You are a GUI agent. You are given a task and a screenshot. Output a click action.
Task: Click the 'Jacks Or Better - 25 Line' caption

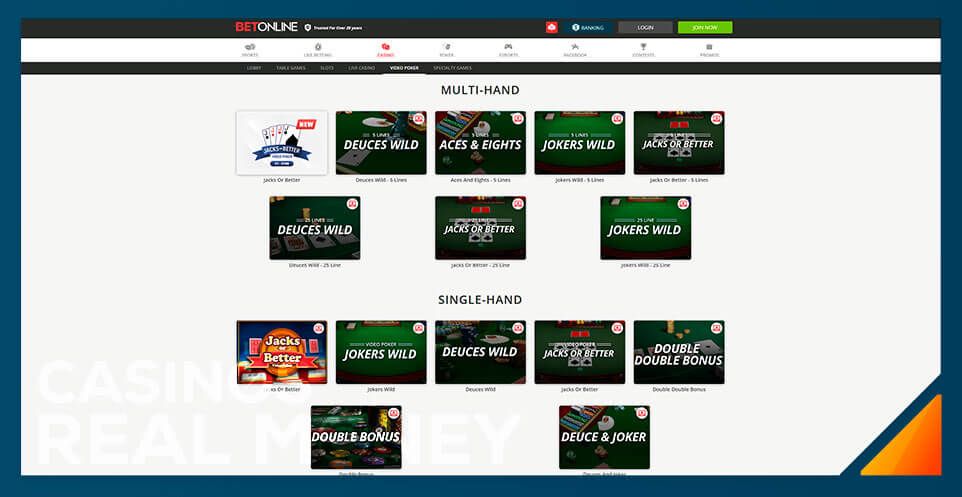(x=480, y=266)
